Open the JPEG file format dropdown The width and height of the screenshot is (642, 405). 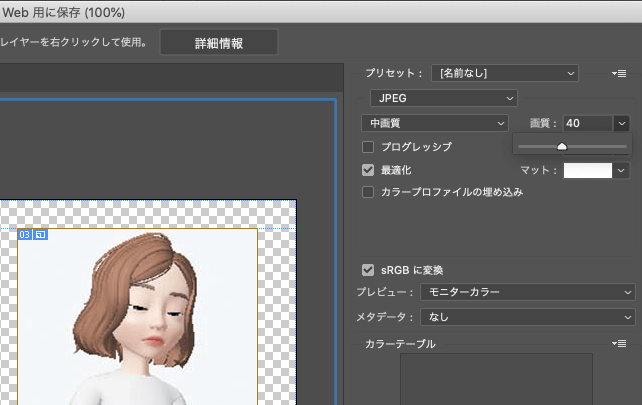coord(442,98)
